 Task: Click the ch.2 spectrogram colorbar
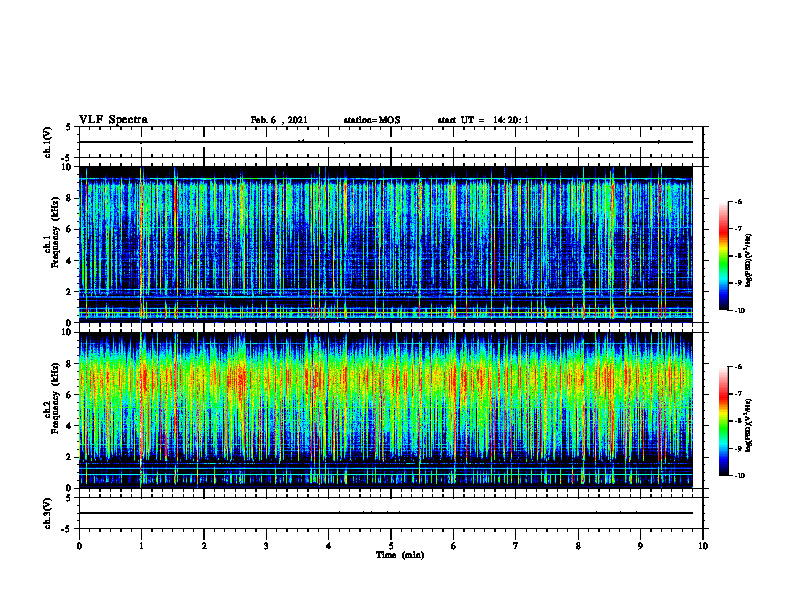coord(723,421)
